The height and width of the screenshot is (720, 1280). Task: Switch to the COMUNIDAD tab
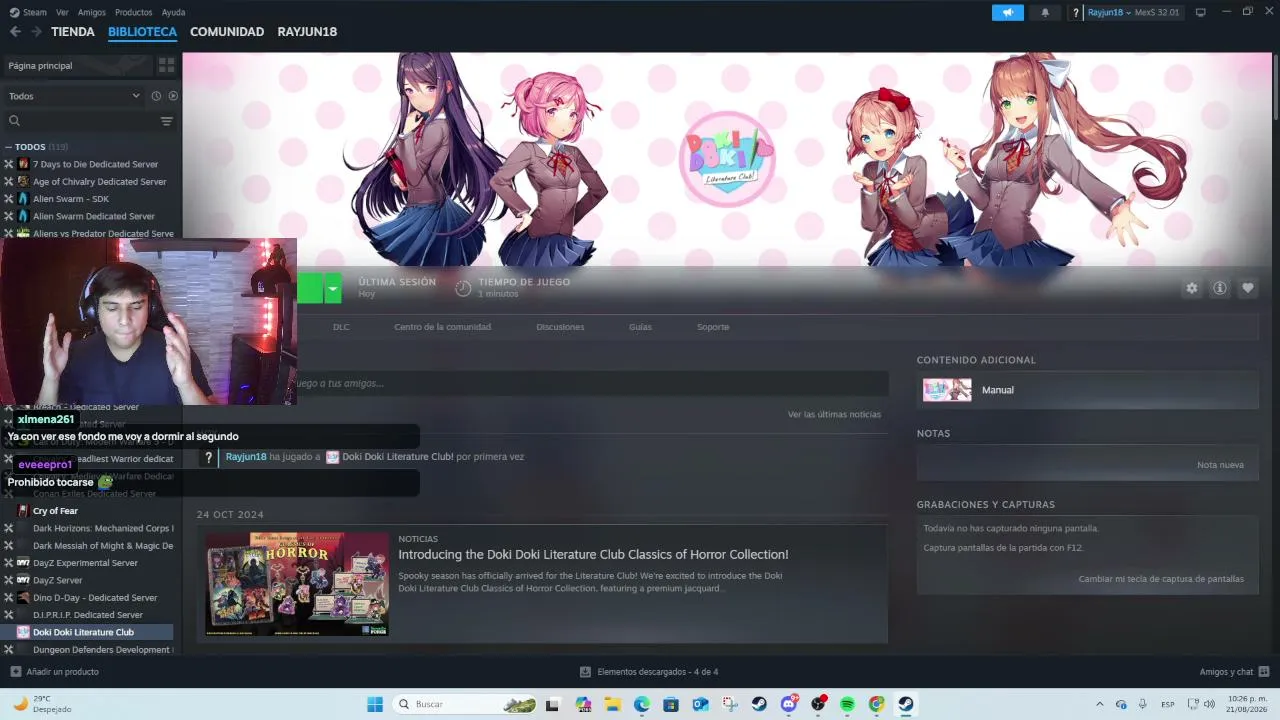(227, 32)
